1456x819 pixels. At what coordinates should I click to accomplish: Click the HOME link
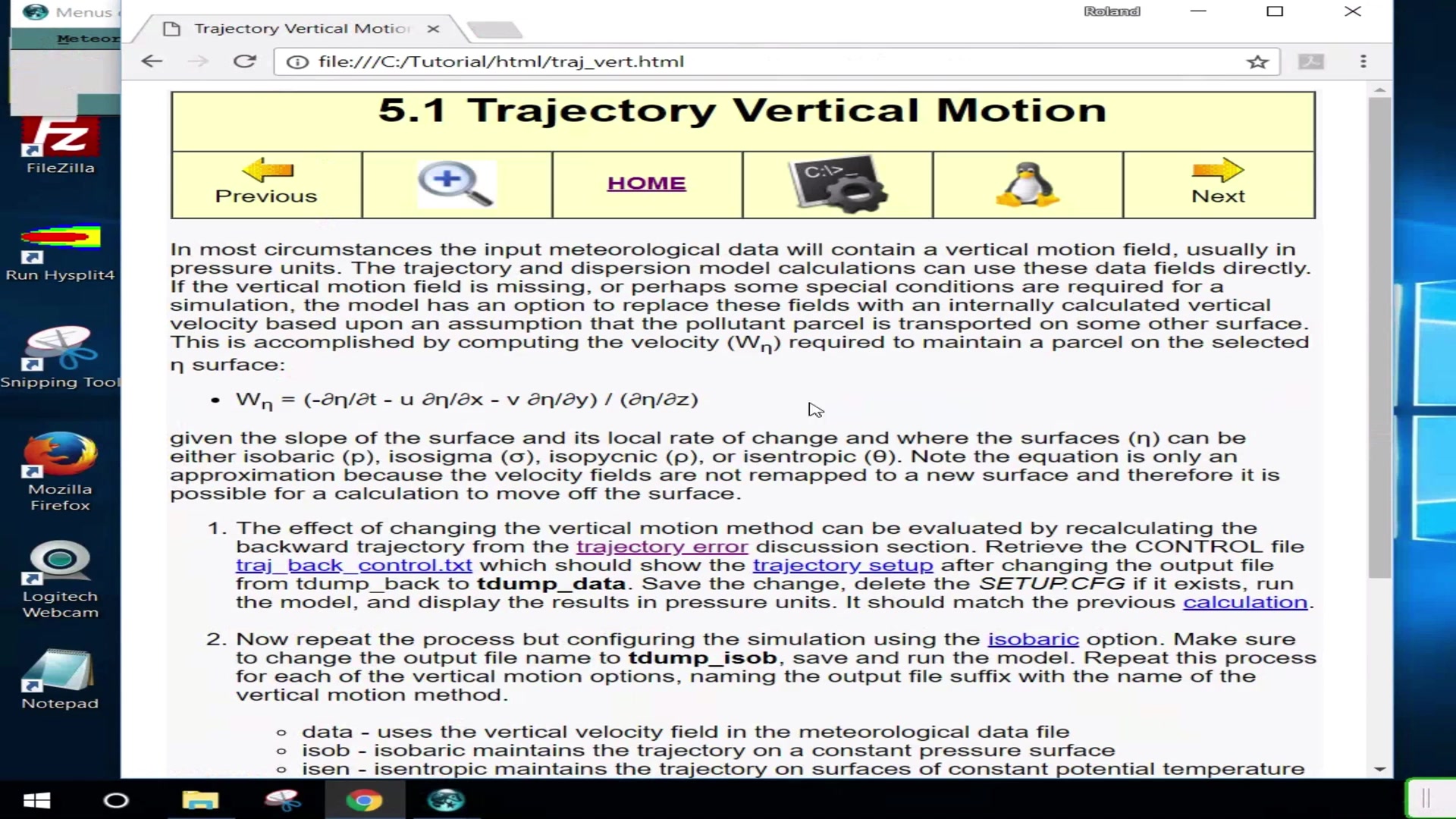tap(646, 184)
